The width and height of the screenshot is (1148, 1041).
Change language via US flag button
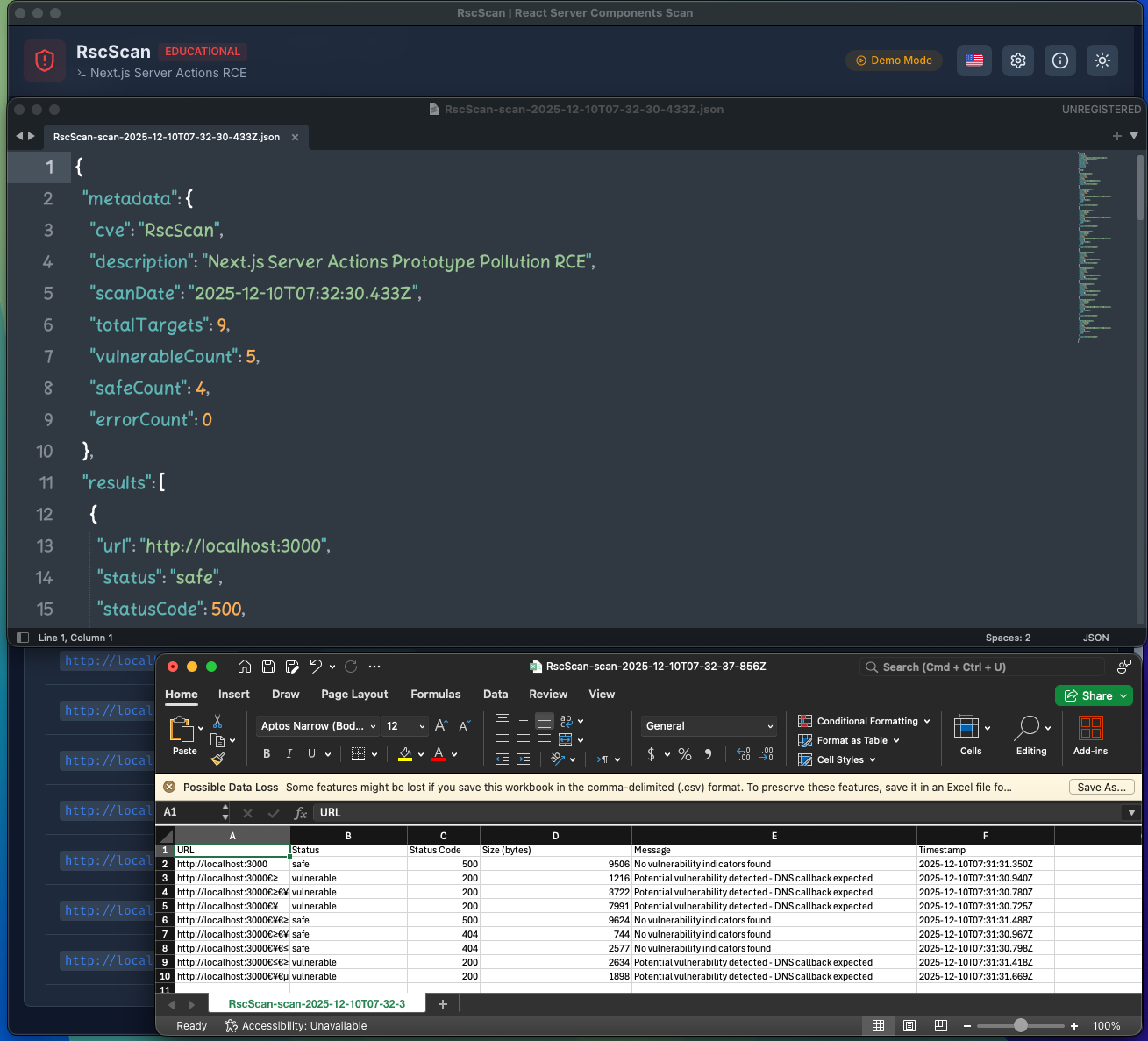[x=974, y=61]
